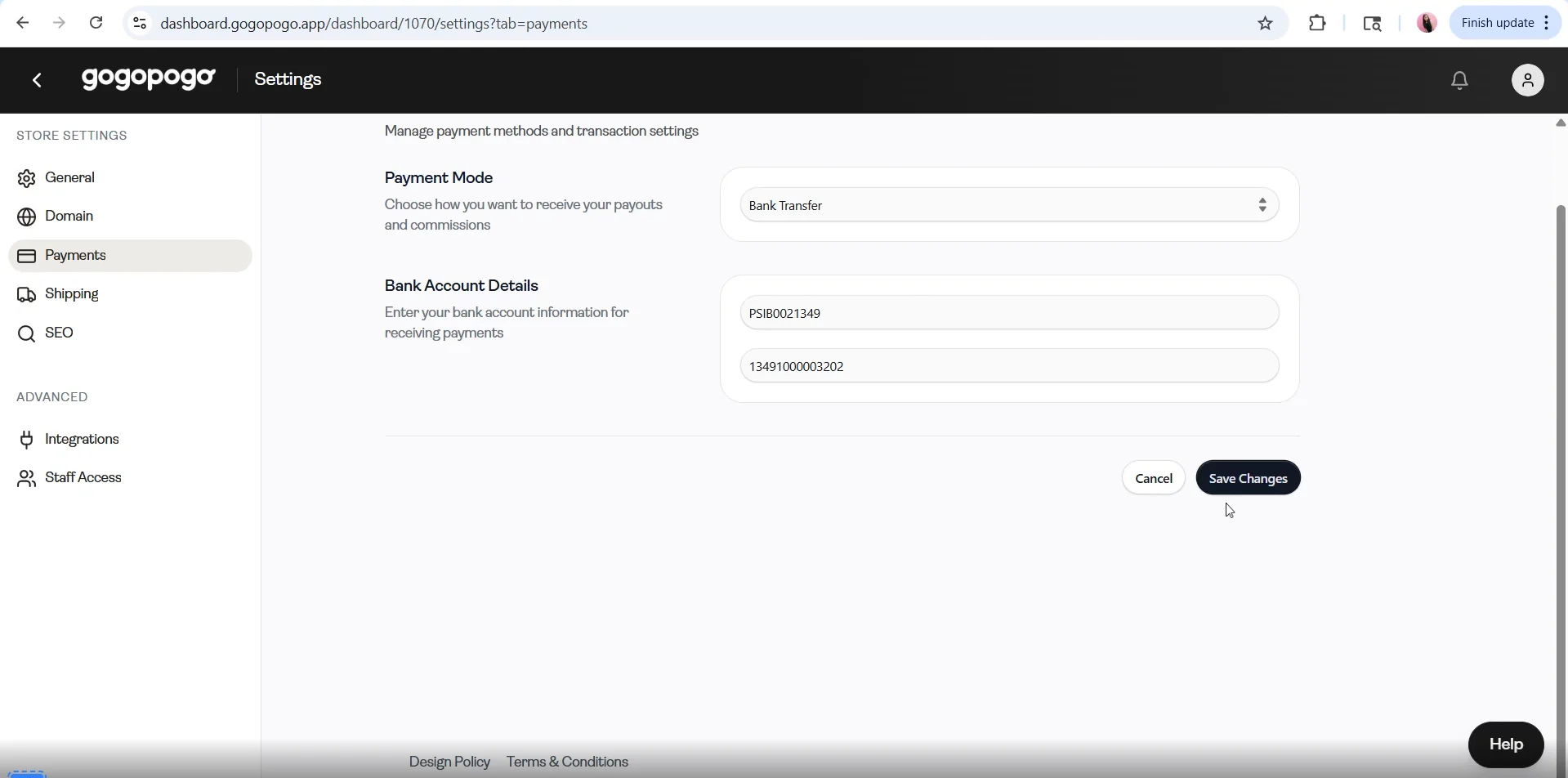Image resolution: width=1568 pixels, height=778 pixels.
Task: Open Shipping settings
Action: (x=130, y=294)
